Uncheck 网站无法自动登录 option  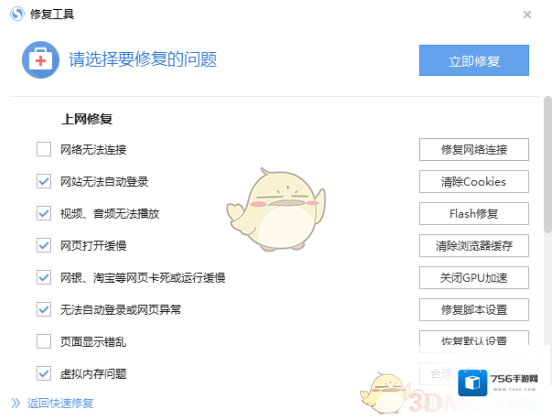[44, 181]
